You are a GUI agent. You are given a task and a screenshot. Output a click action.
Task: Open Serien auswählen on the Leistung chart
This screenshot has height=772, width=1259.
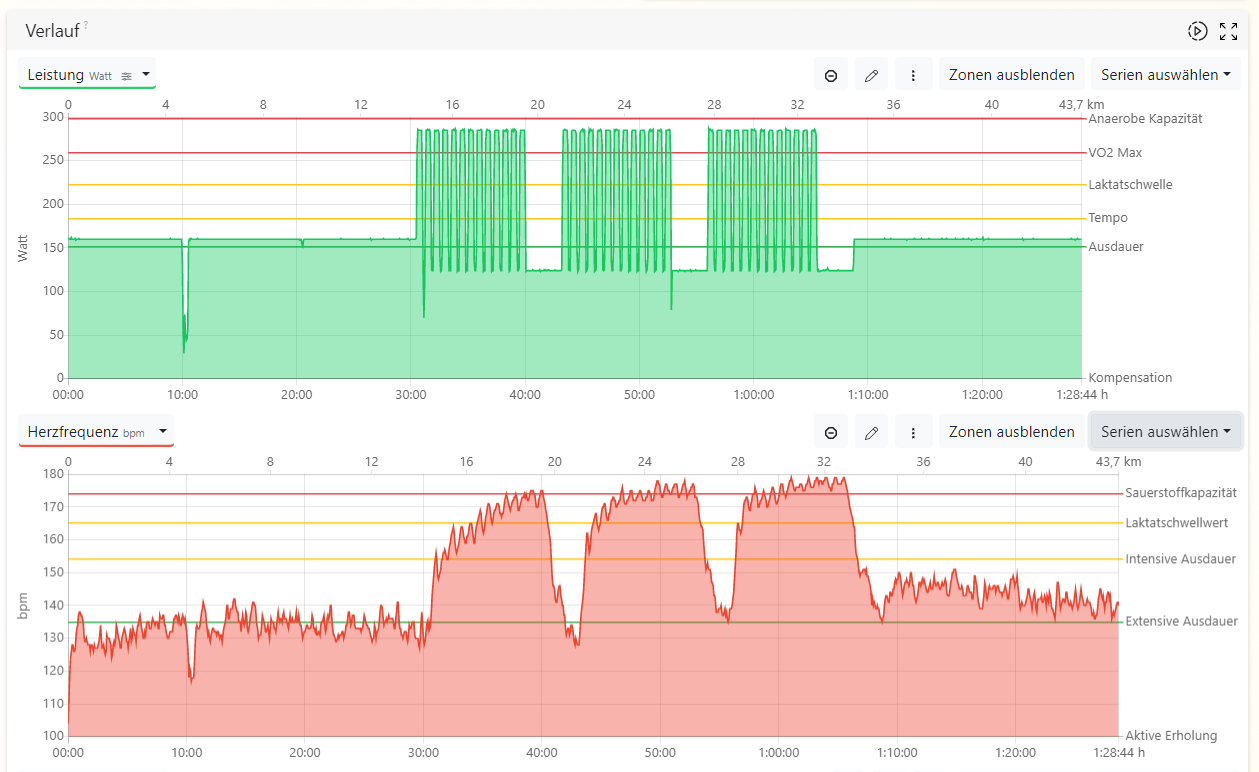tap(1165, 75)
